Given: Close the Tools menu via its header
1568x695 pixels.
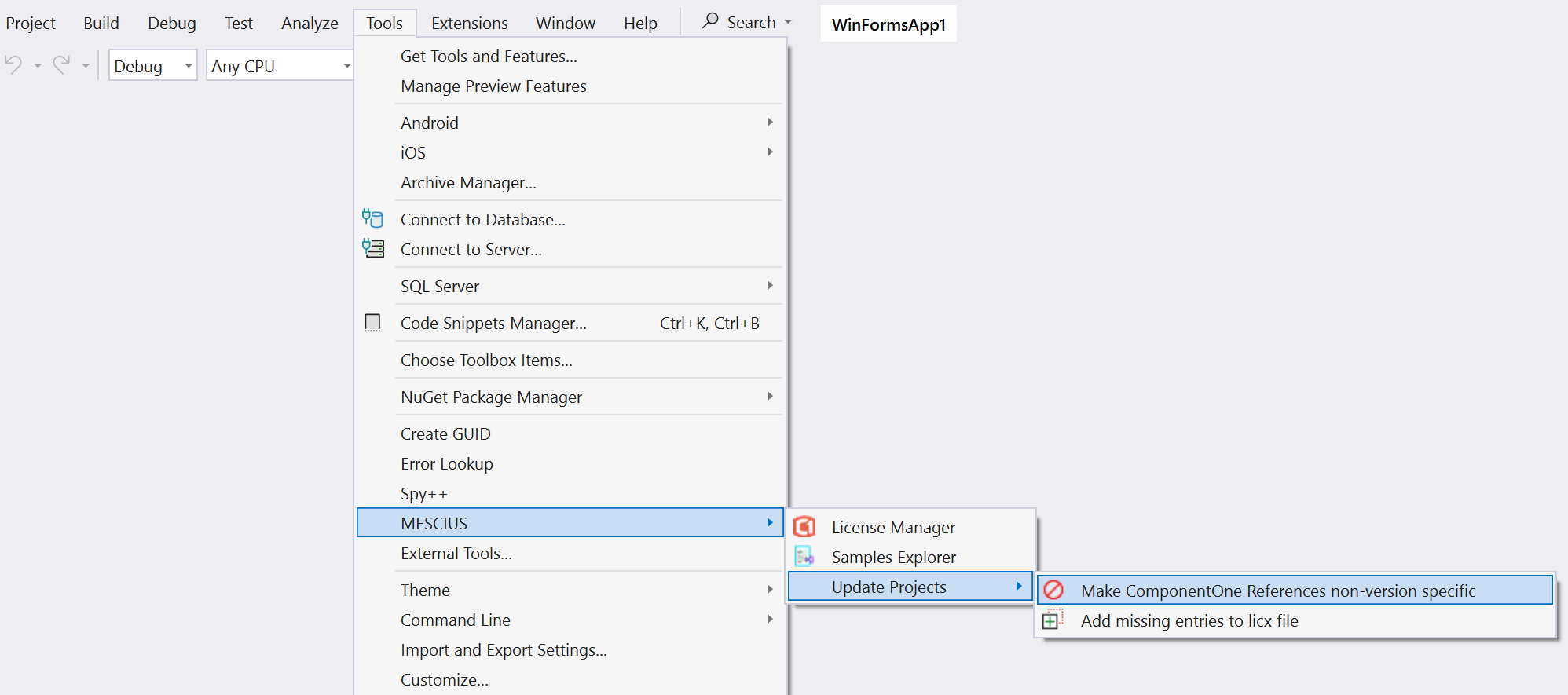Looking at the screenshot, I should click(384, 23).
